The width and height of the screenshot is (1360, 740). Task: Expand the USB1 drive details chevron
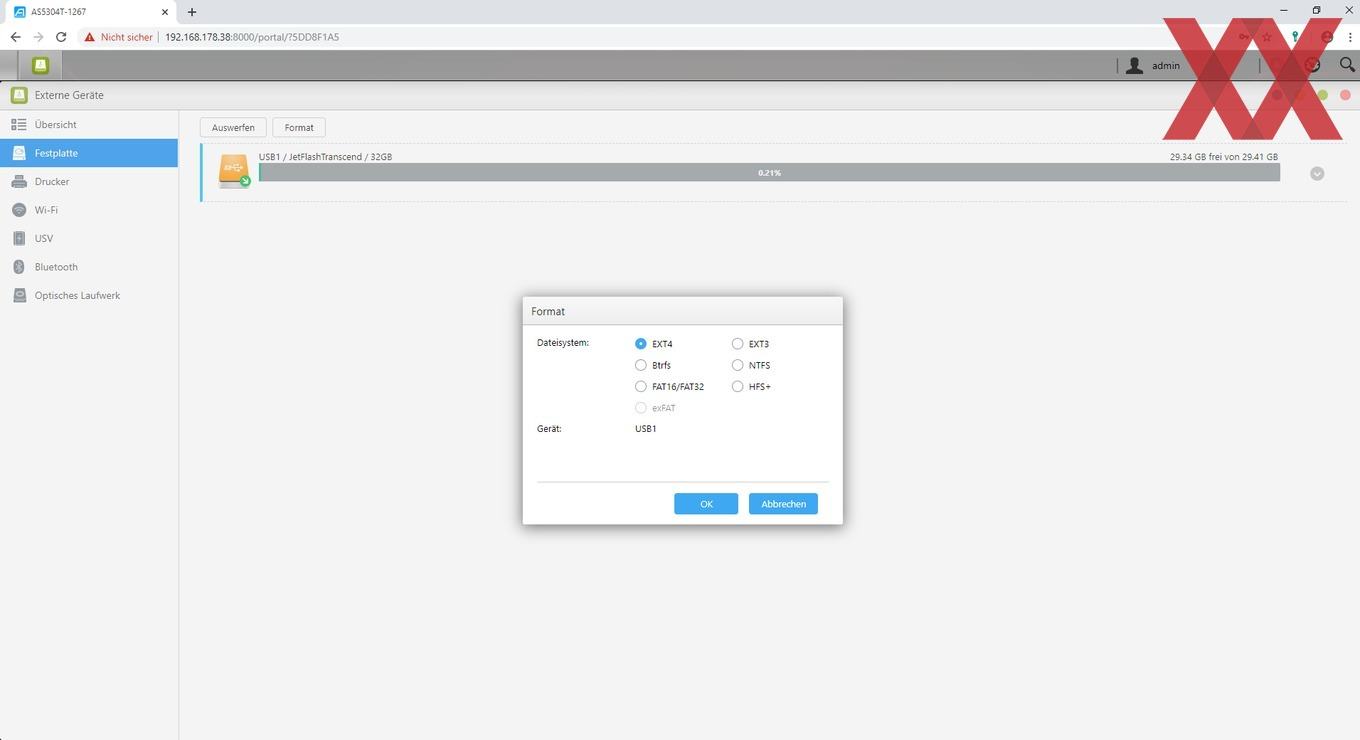click(1317, 173)
